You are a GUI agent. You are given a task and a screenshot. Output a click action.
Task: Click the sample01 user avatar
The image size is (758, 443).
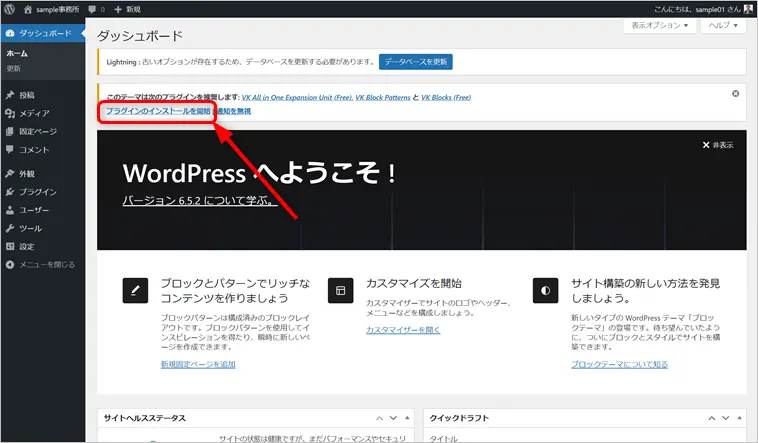[x=747, y=8]
